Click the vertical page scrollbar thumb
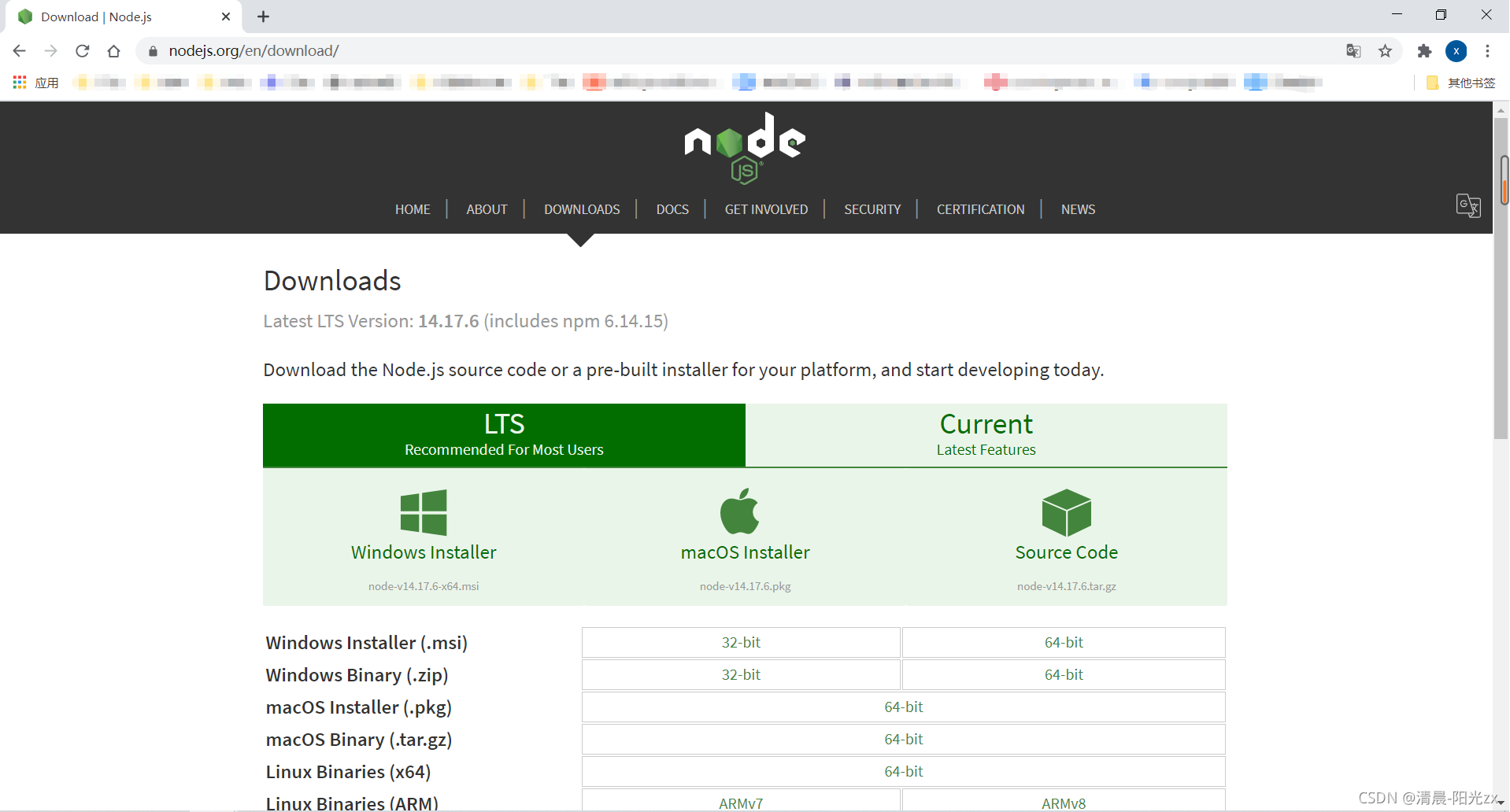The width and height of the screenshot is (1510, 812). [1501, 280]
